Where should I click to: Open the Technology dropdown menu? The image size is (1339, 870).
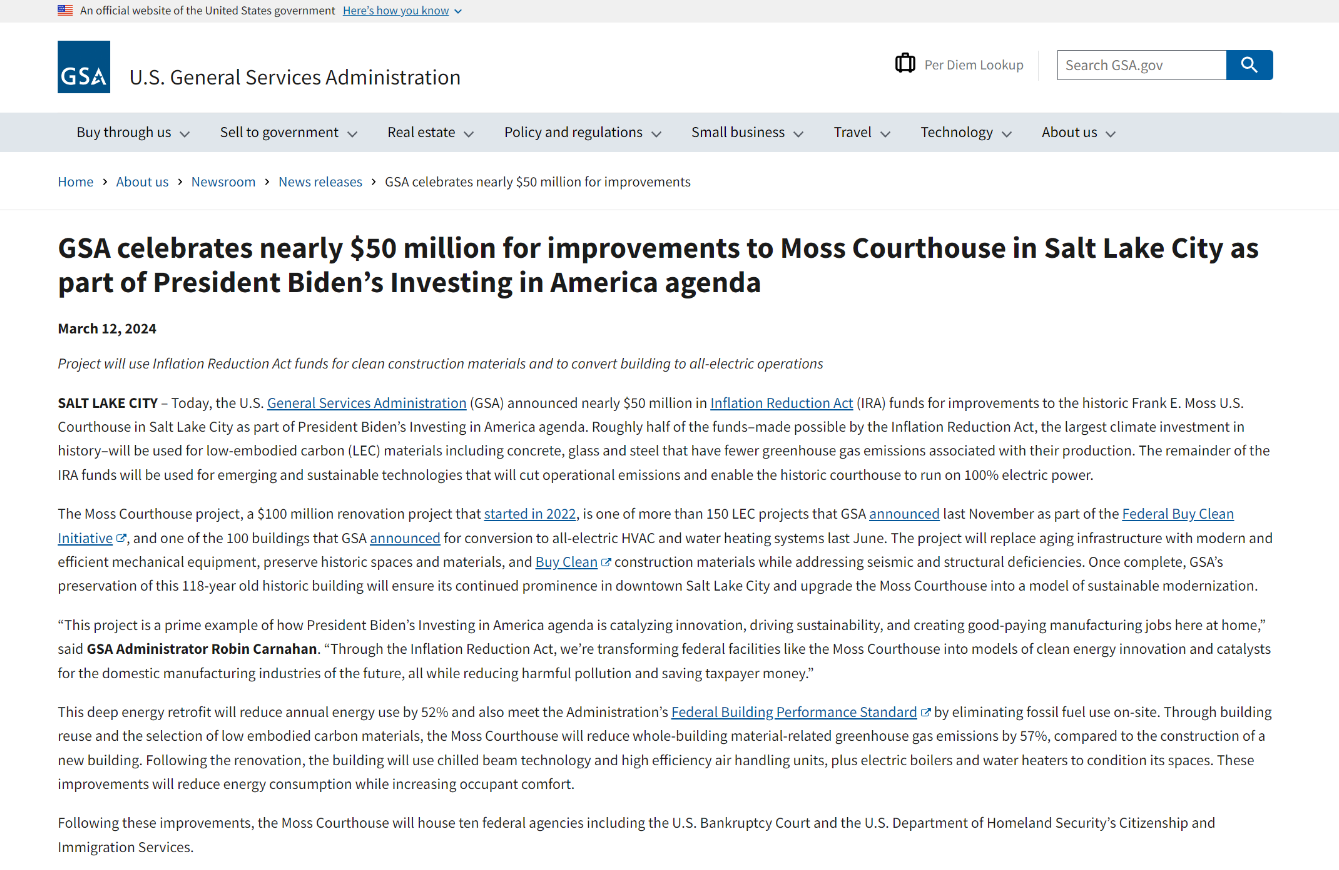tap(966, 132)
